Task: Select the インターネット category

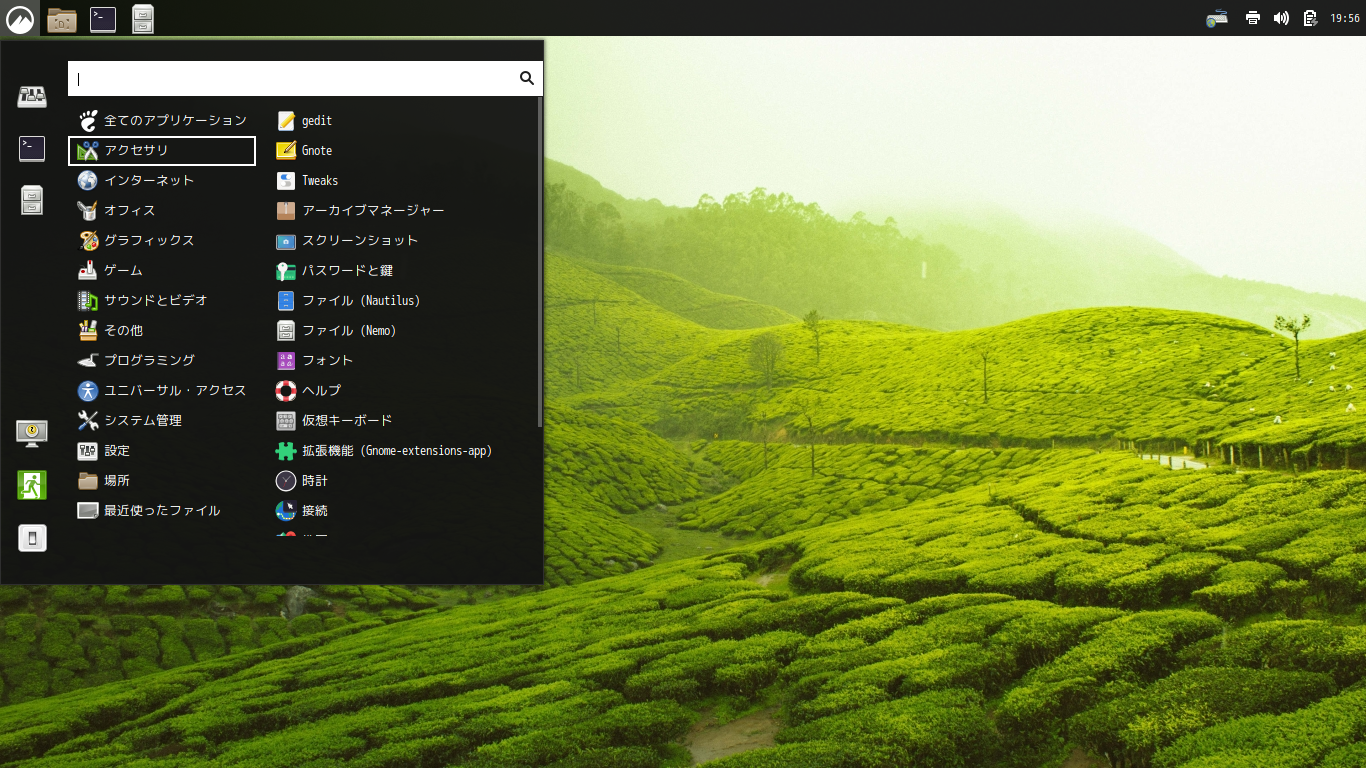Action: (162, 181)
